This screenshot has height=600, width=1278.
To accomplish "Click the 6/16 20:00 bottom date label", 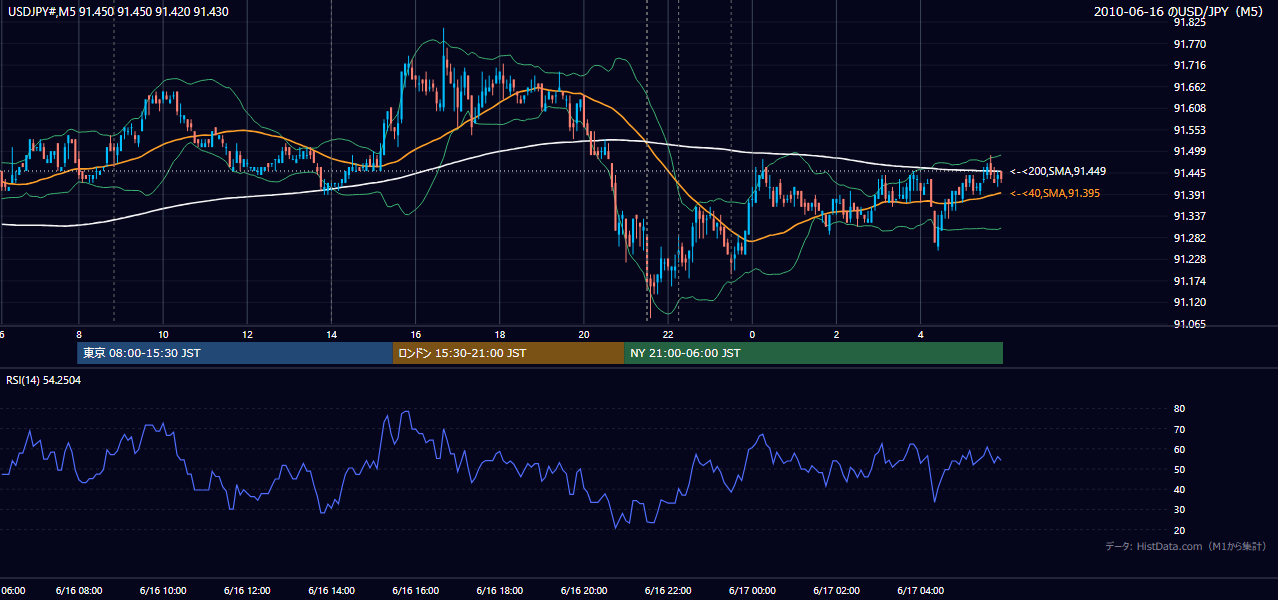I will click(x=583, y=591).
